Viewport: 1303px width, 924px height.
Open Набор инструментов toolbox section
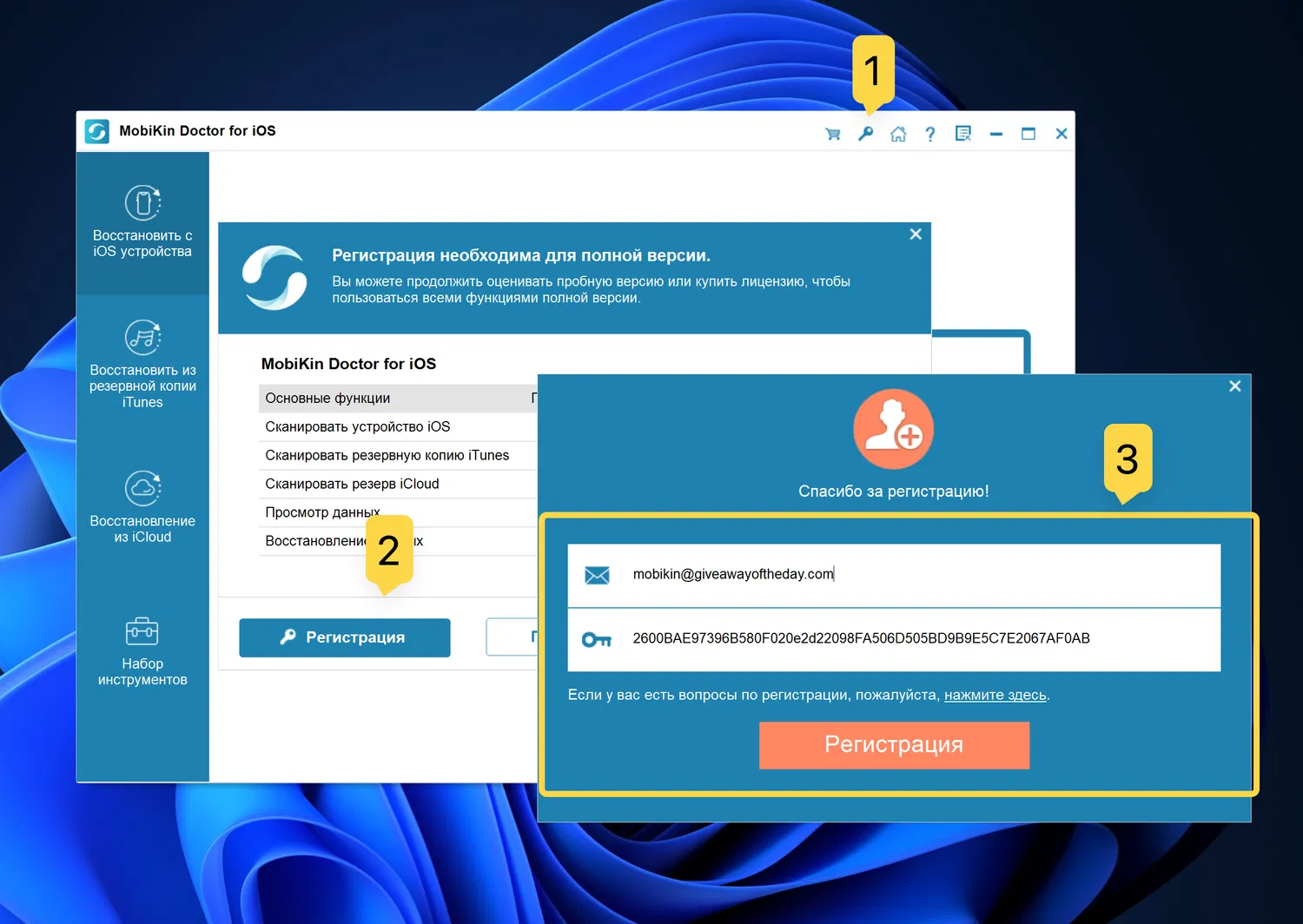tap(142, 651)
